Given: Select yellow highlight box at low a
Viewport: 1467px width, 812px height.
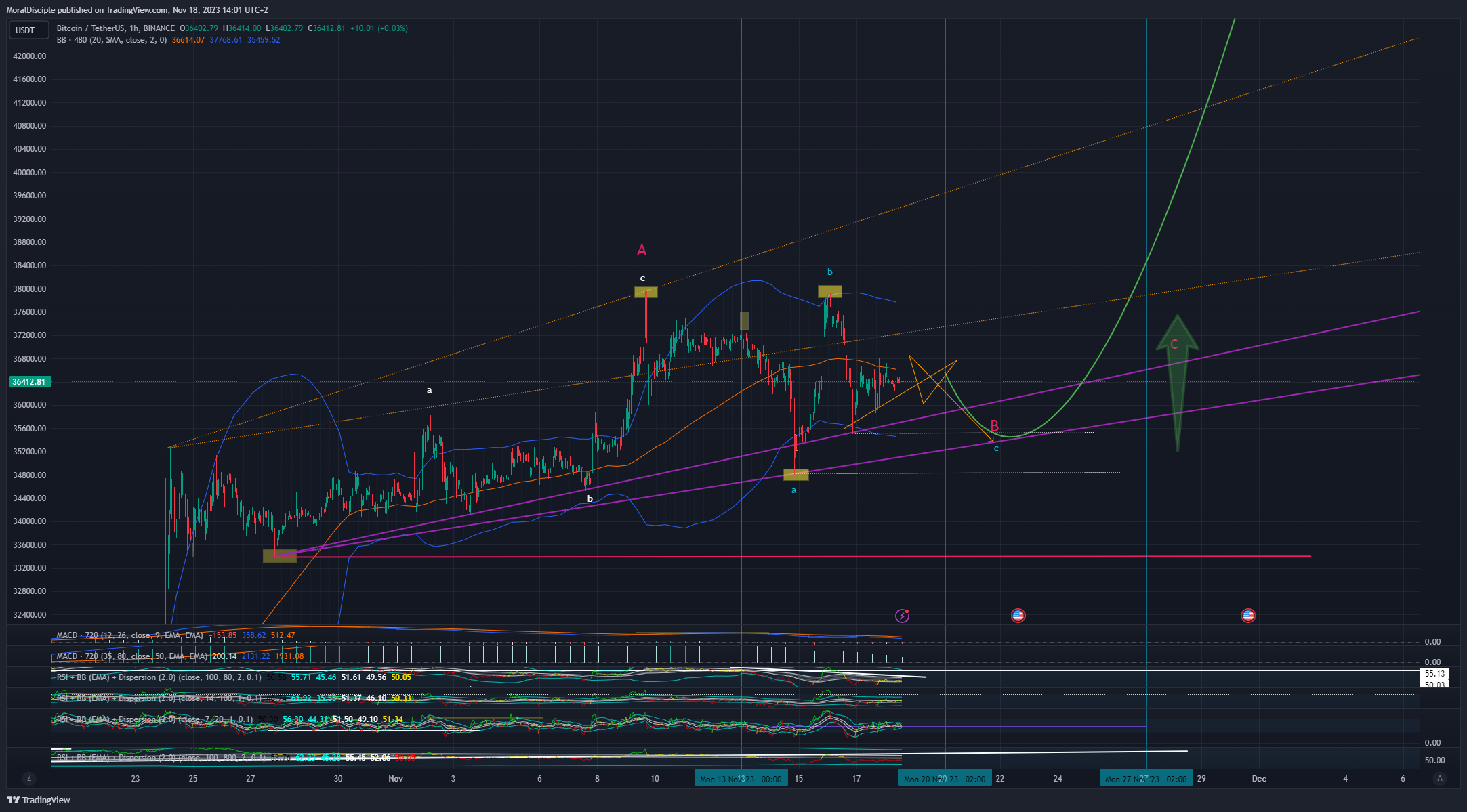Looking at the screenshot, I should click(796, 475).
